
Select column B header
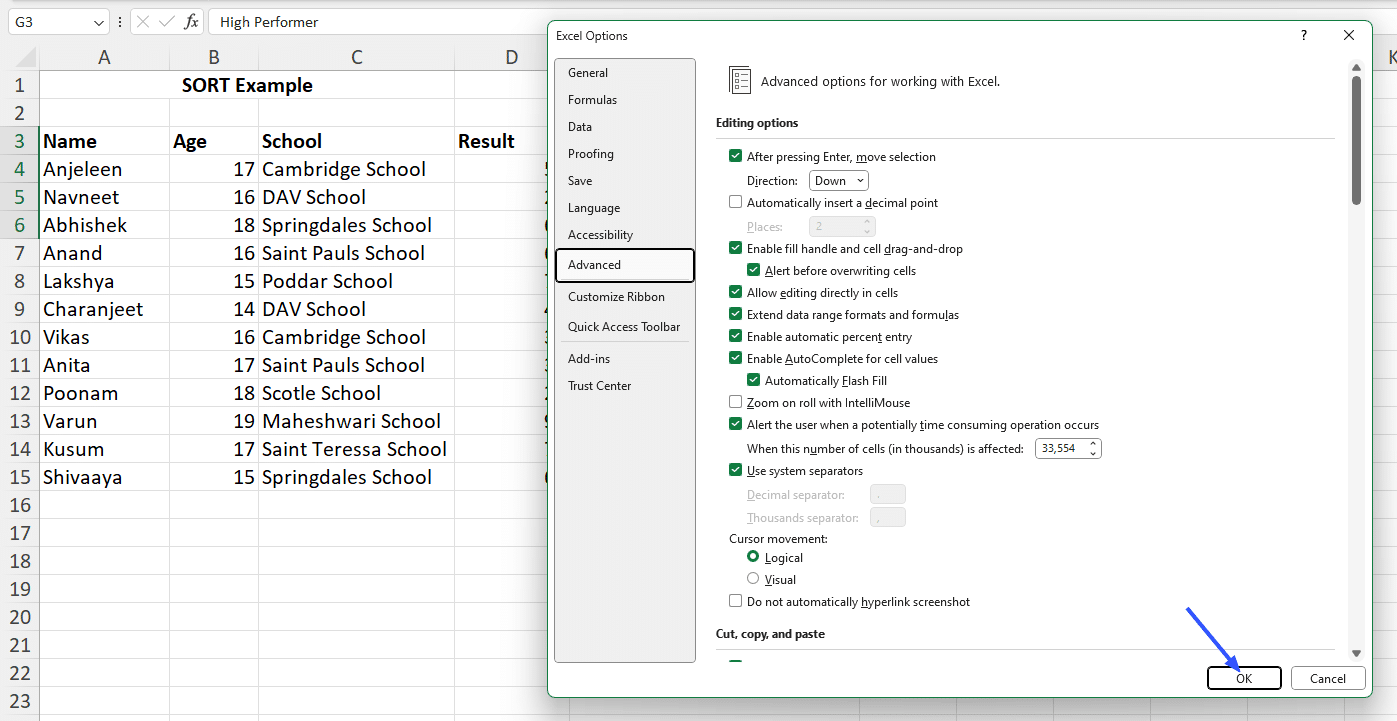[x=214, y=58]
